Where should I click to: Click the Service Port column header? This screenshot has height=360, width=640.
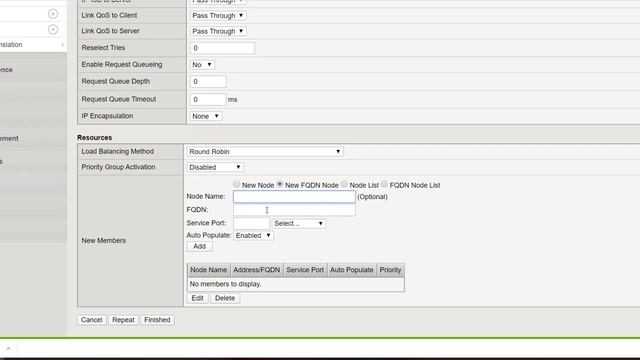pos(305,270)
